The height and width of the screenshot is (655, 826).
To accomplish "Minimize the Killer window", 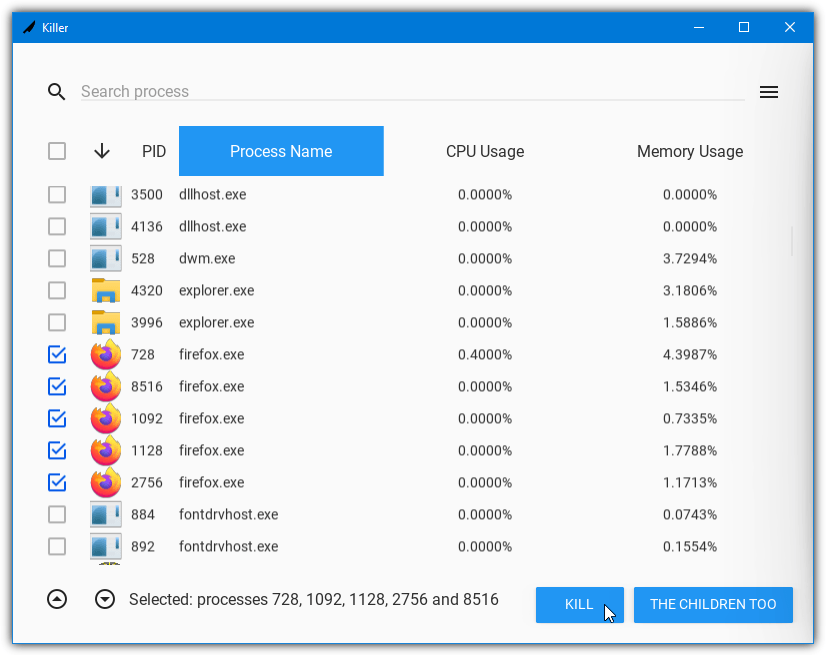I will (x=699, y=27).
